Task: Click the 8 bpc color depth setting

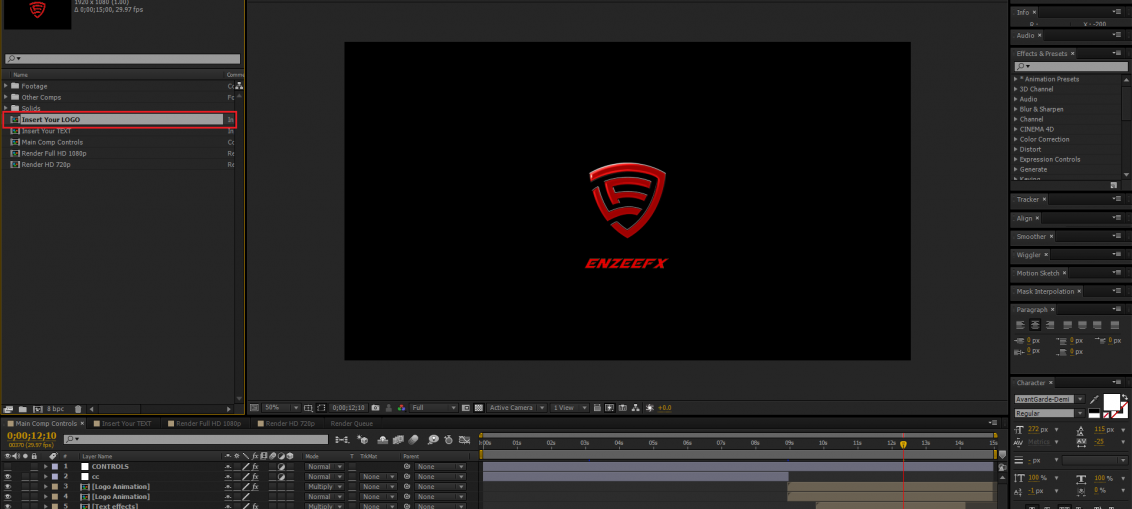Action: coord(56,409)
